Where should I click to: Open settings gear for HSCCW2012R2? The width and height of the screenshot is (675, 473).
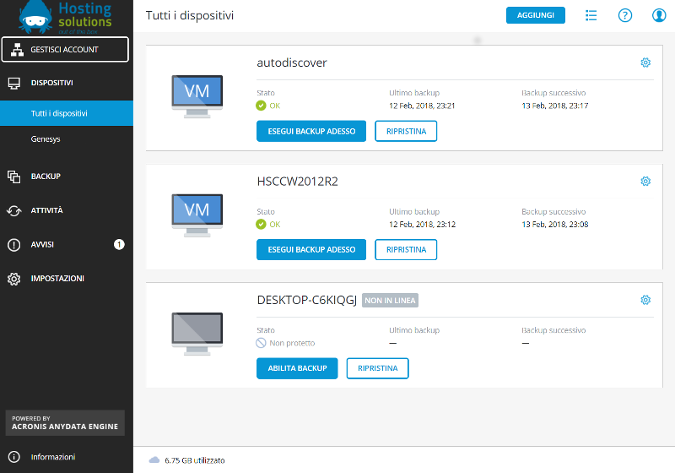(645, 181)
